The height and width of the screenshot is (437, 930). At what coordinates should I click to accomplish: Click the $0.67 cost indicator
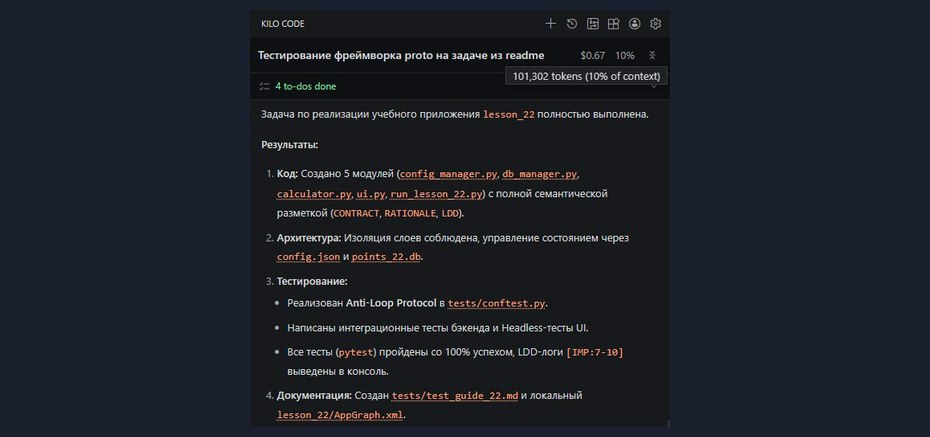pos(593,56)
